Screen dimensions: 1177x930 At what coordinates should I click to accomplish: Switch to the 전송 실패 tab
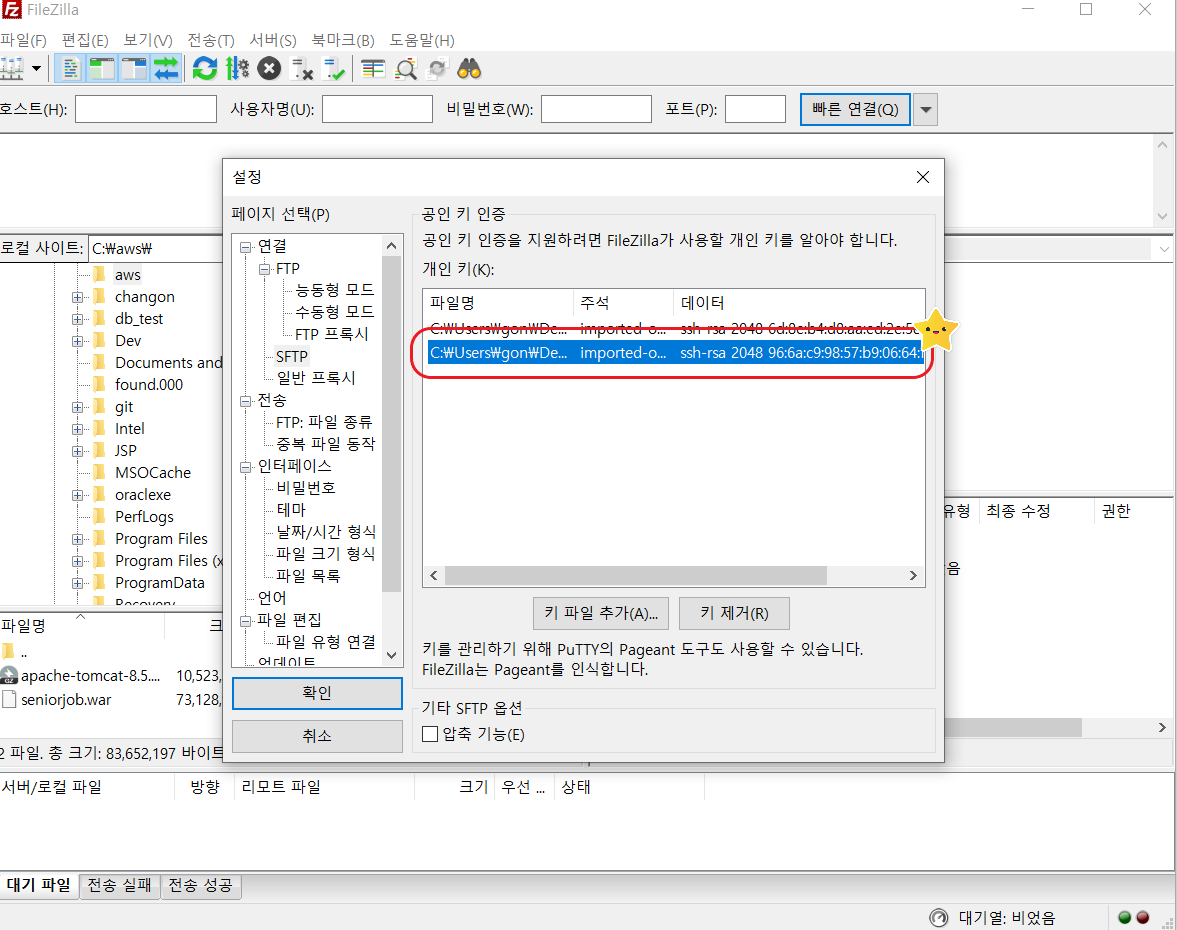pyautogui.click(x=119, y=886)
